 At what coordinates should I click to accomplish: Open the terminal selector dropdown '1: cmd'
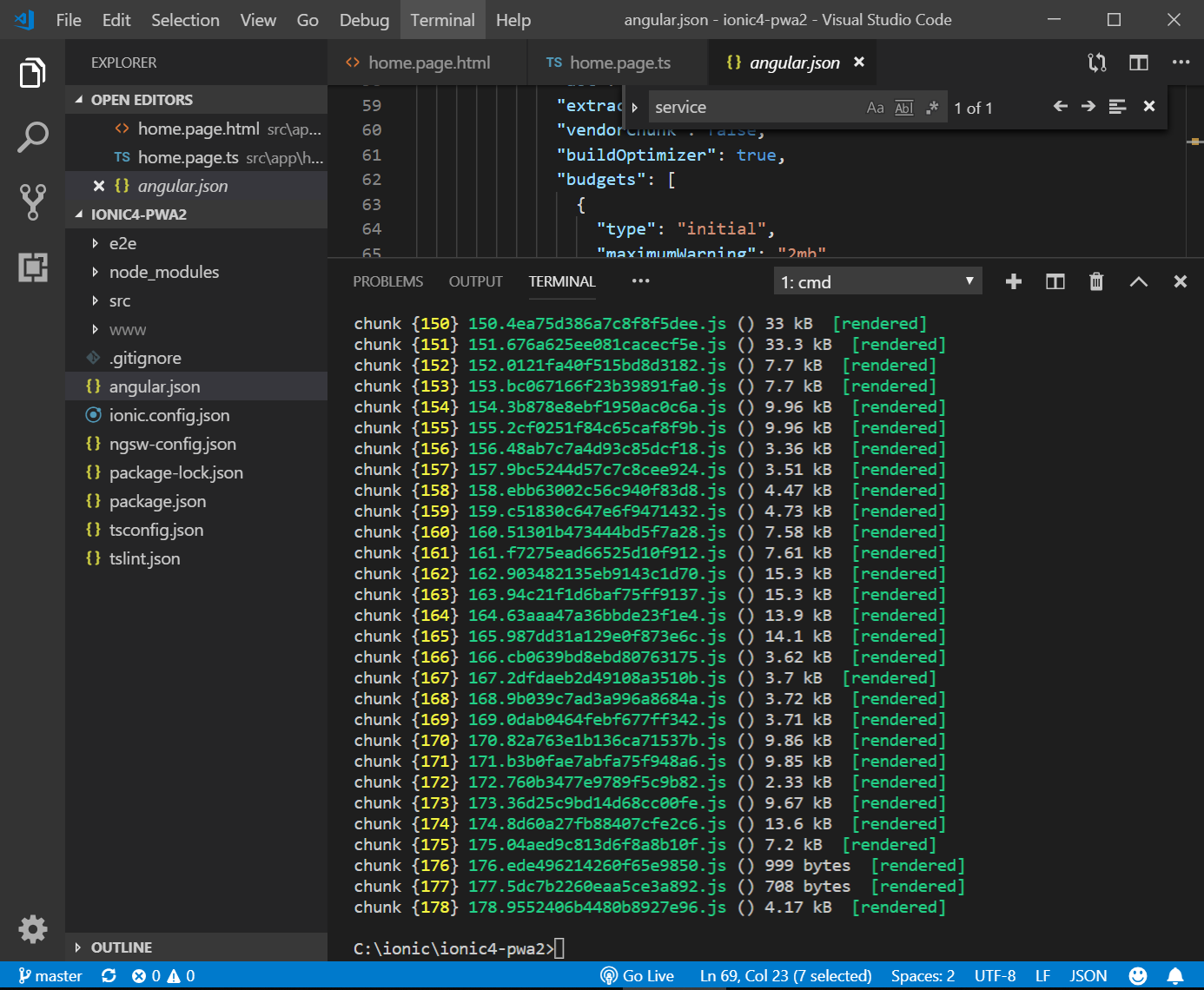[x=877, y=282]
